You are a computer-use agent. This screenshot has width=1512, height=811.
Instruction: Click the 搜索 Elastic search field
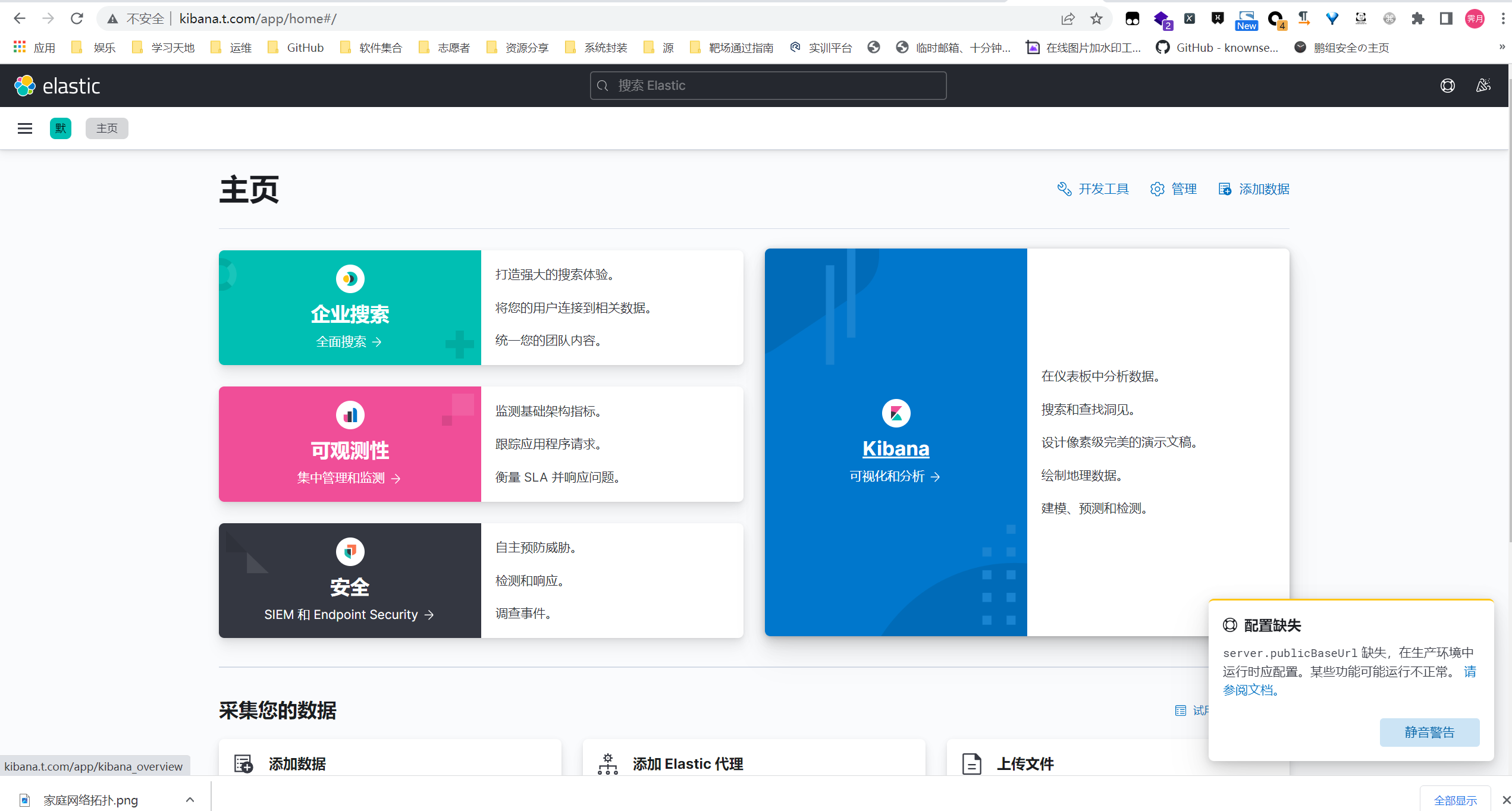pyautogui.click(x=767, y=86)
